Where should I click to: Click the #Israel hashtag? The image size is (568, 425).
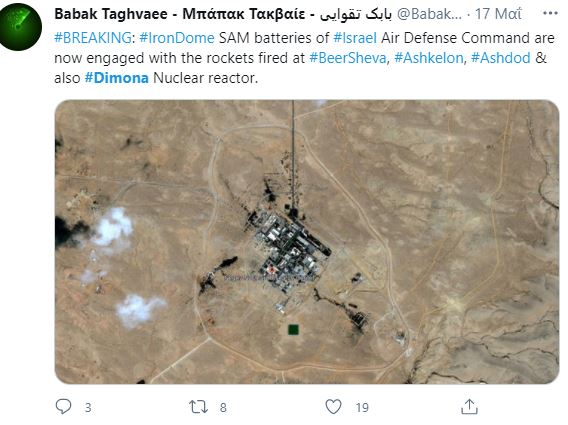355,38
